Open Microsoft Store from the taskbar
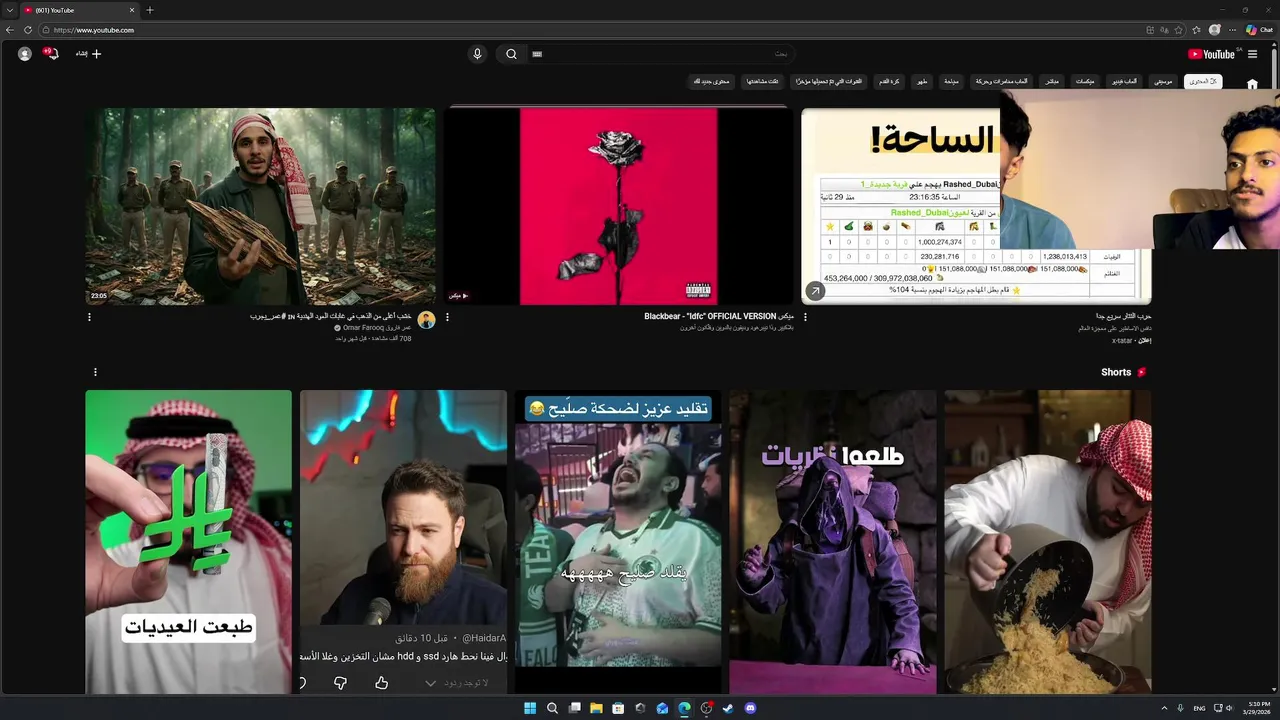The width and height of the screenshot is (1280, 720). pyautogui.click(x=618, y=708)
